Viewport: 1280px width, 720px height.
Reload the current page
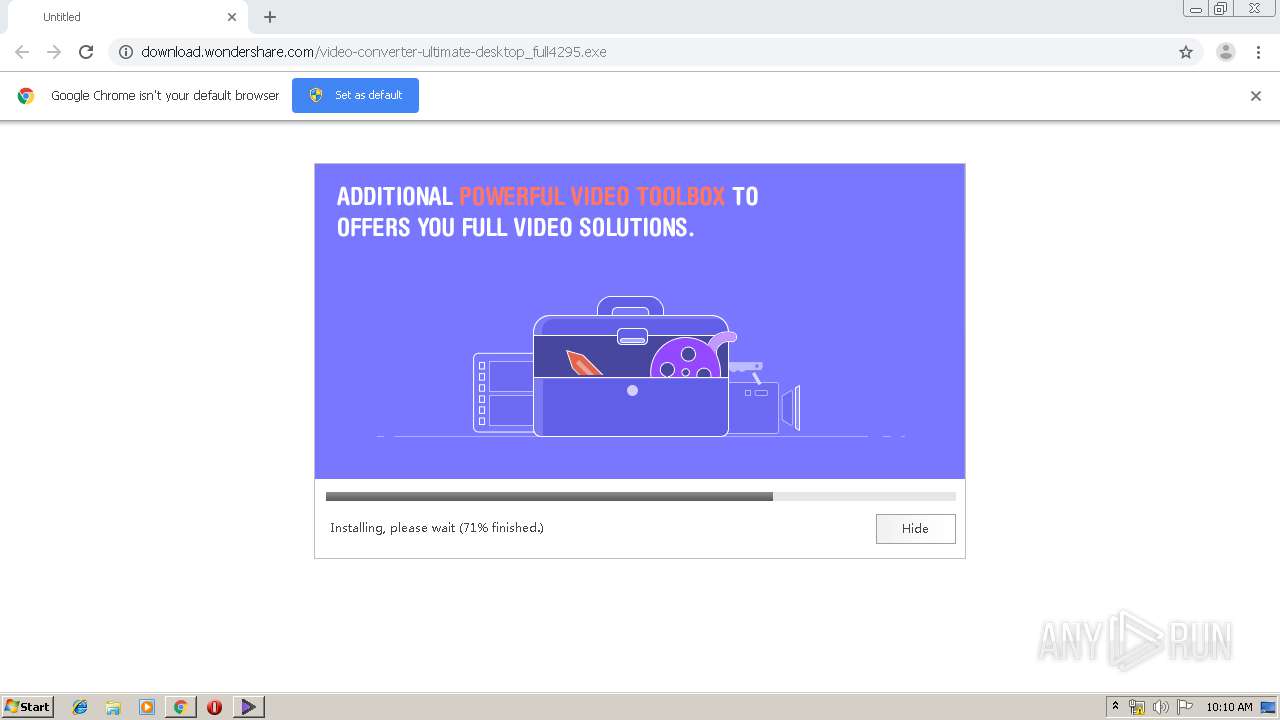click(x=86, y=52)
